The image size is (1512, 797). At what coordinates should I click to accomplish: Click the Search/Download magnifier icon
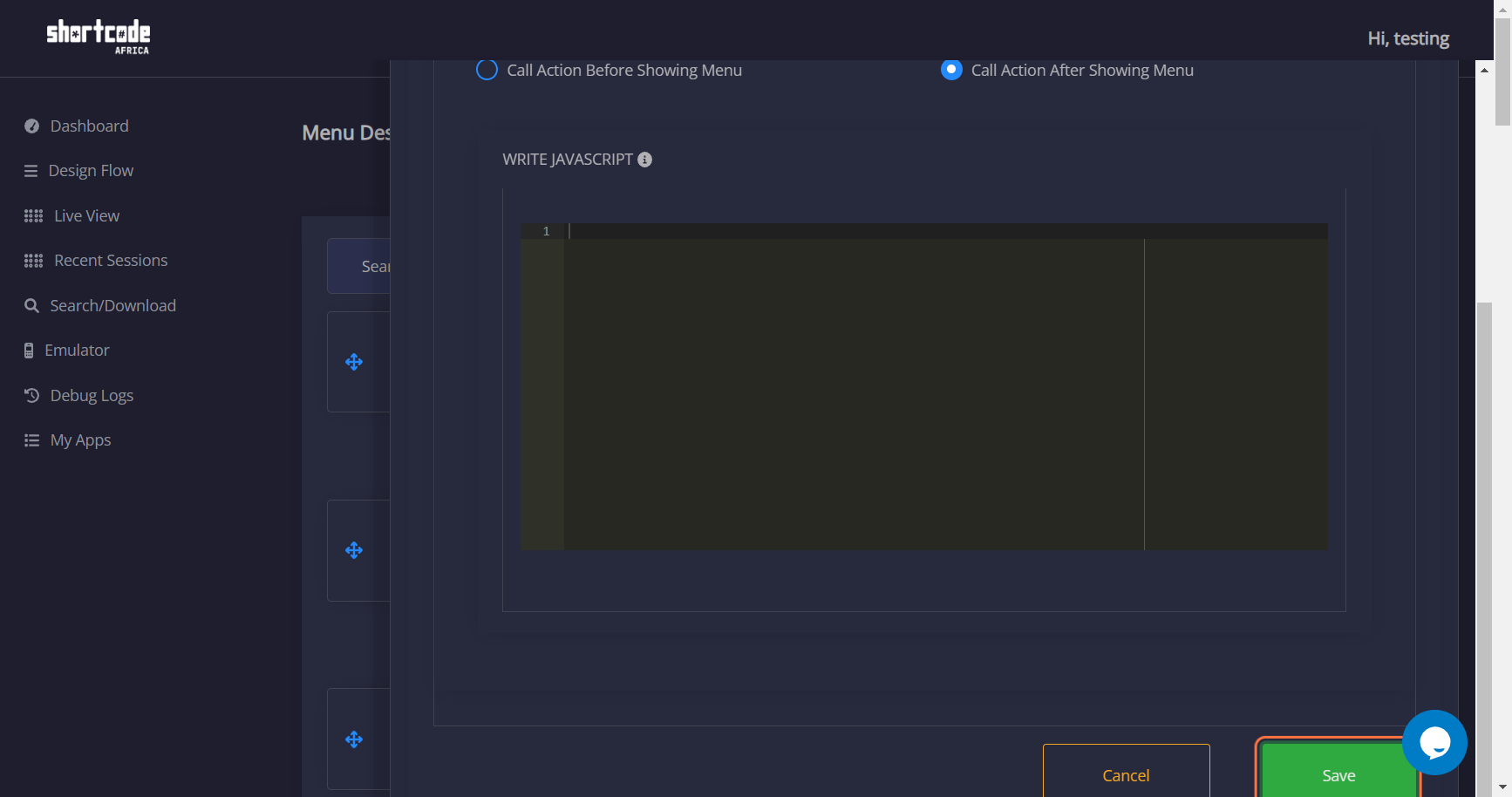click(x=31, y=306)
